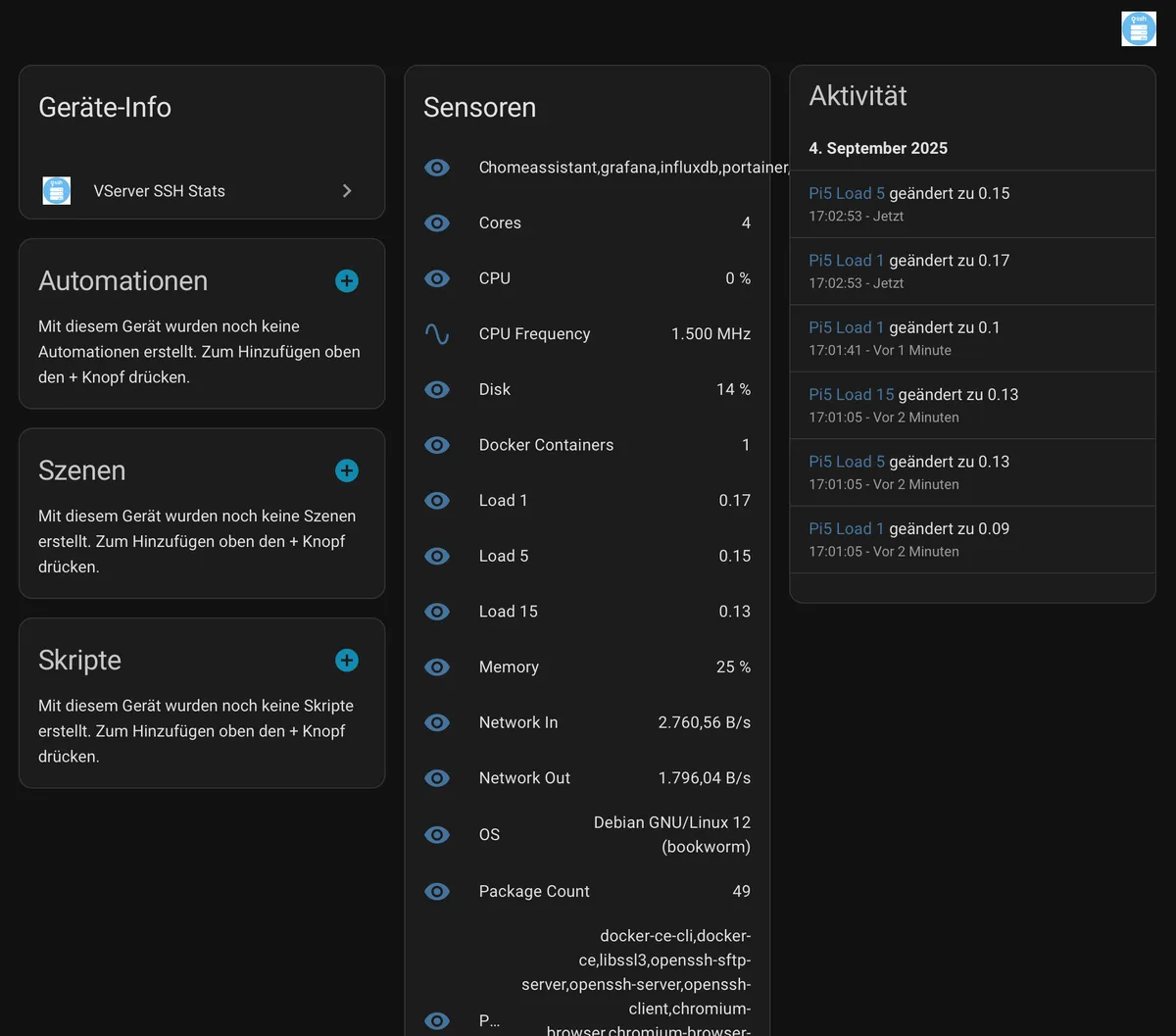
Task: Click eye icon beside Disk sensor
Action: [x=437, y=390]
